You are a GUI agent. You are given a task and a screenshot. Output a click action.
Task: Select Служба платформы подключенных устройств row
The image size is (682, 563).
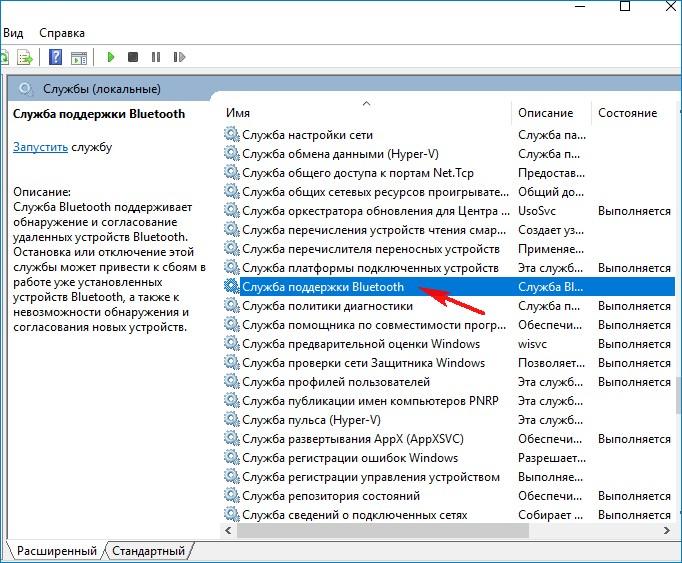tap(449, 268)
